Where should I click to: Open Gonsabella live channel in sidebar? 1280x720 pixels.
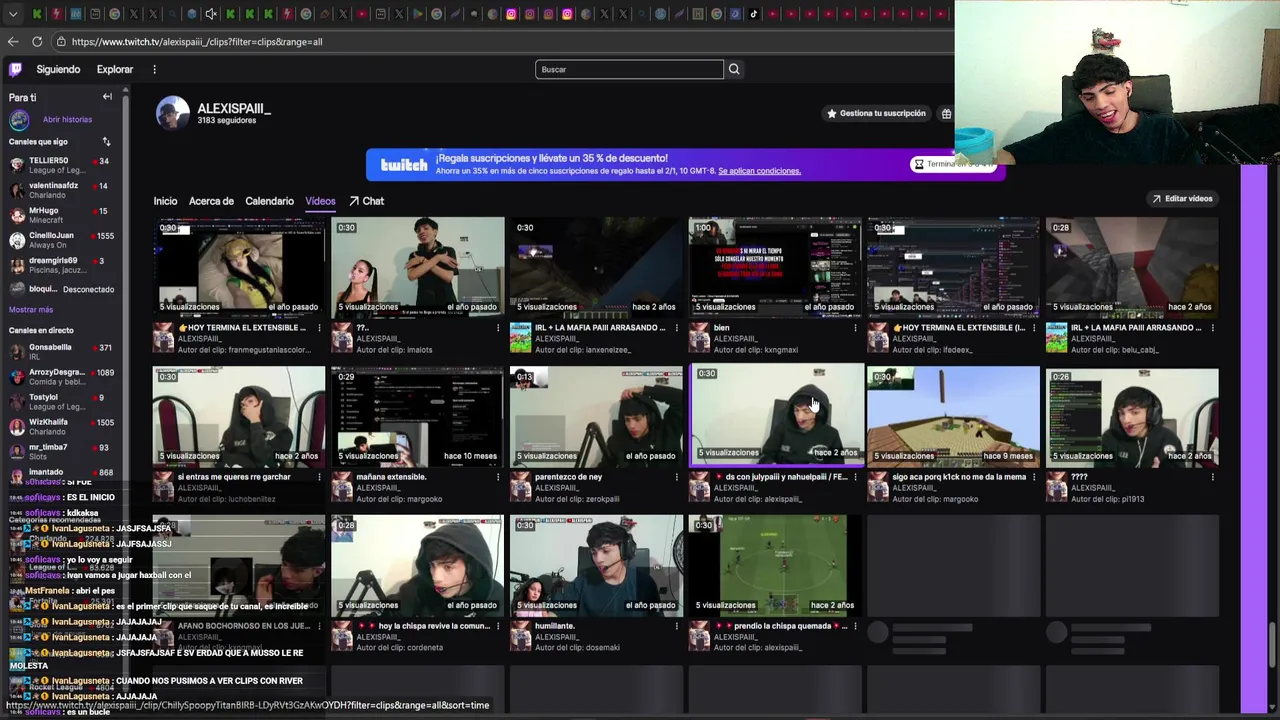tap(60, 352)
